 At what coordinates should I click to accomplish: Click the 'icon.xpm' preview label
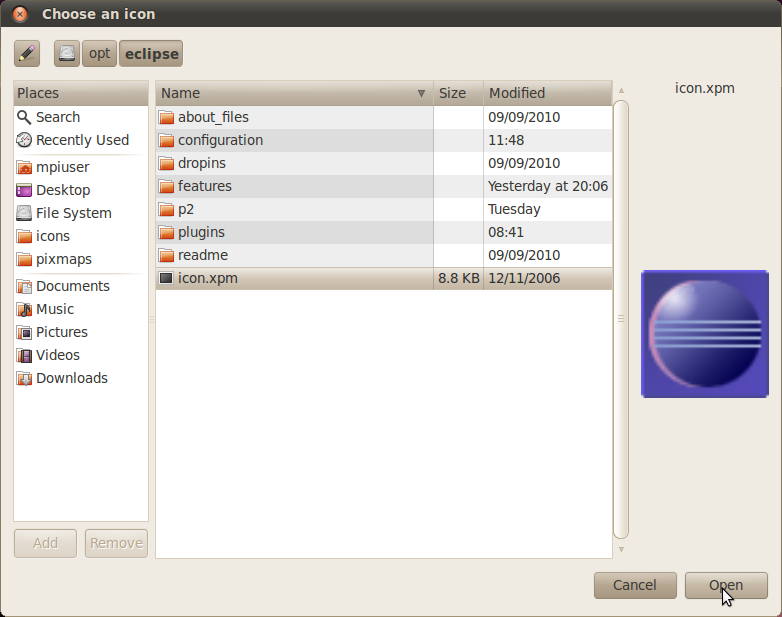704,88
